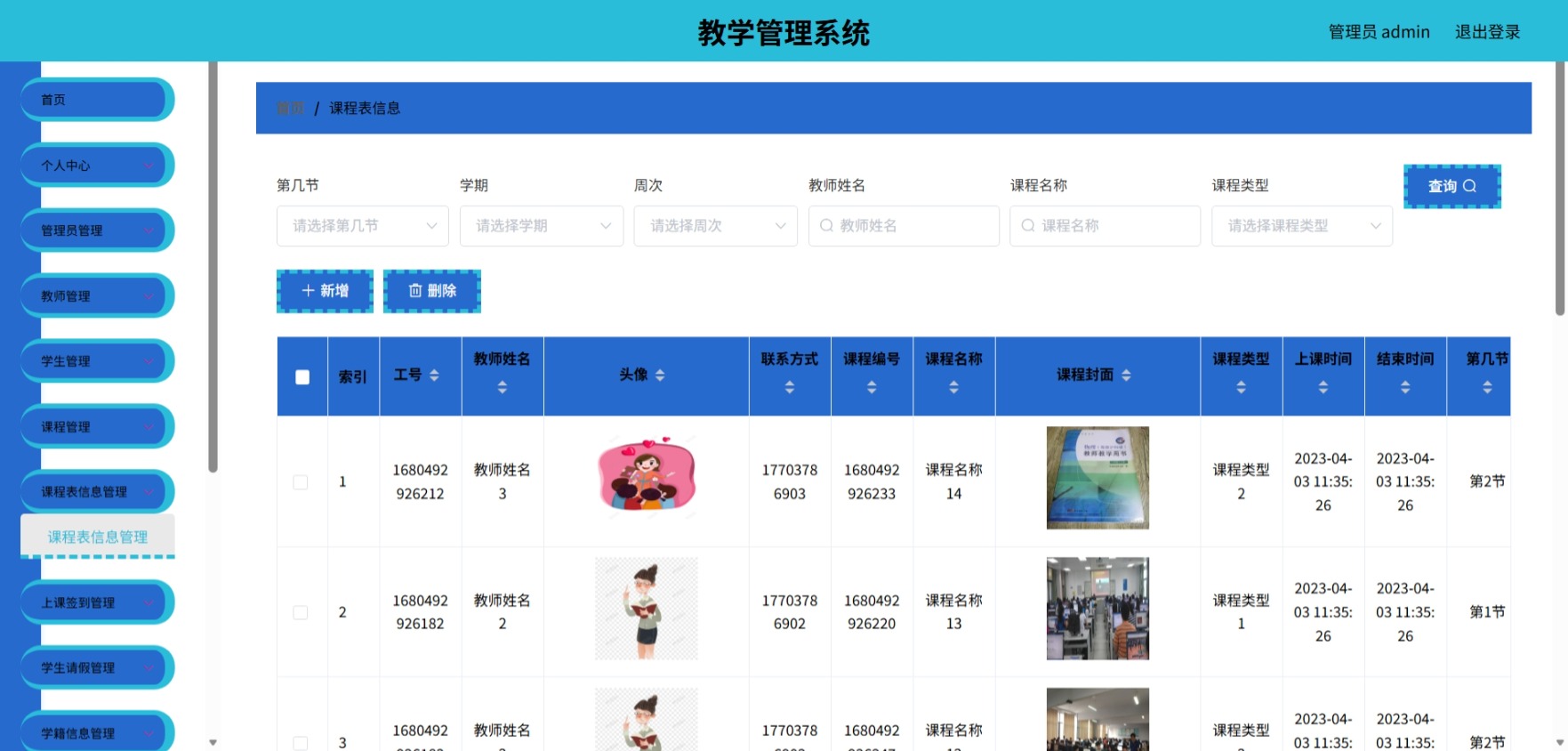The image size is (1568, 751).
Task: Open row 2 course cover image
Action: pos(1098,609)
